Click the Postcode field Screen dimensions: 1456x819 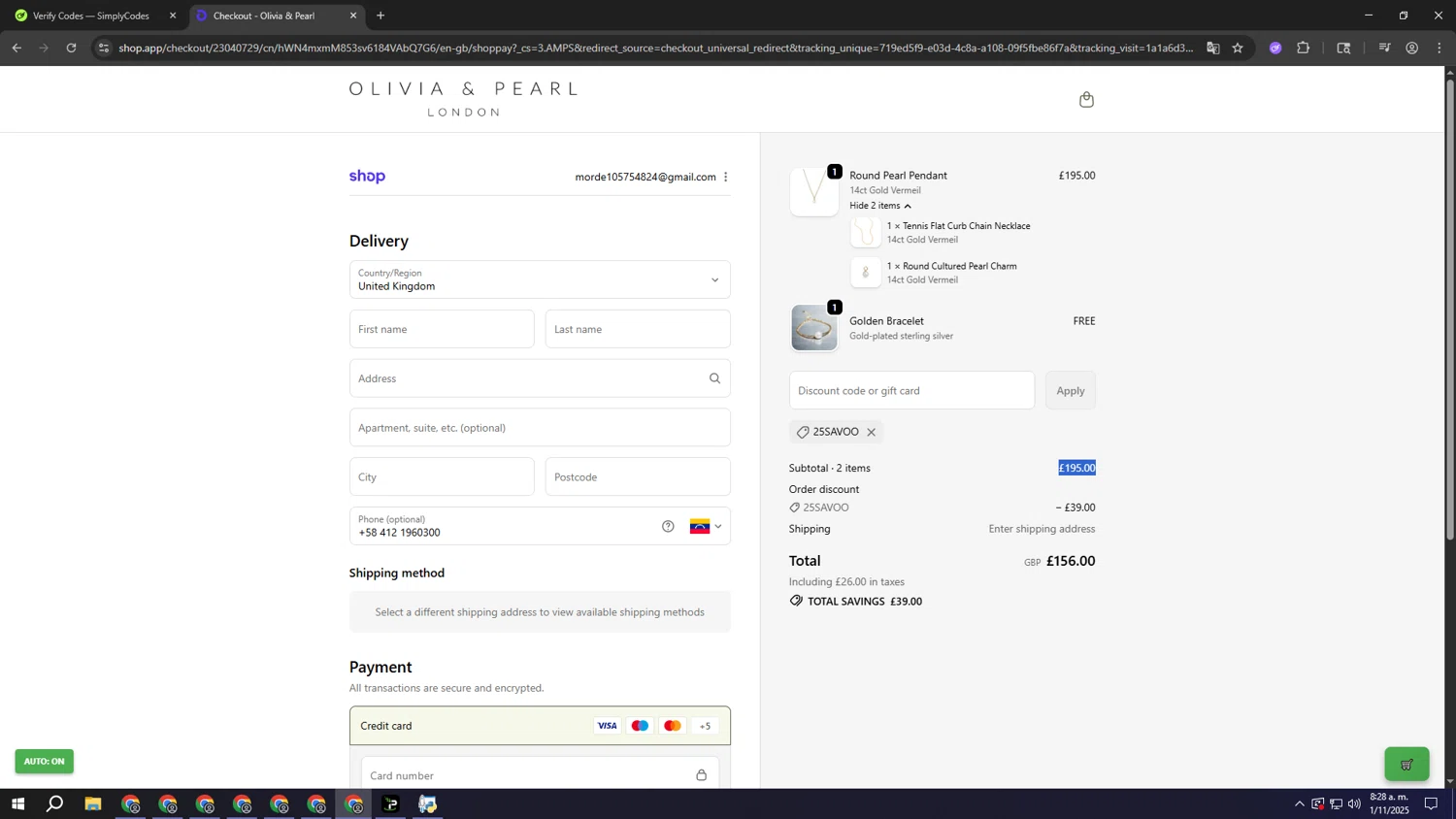pyautogui.click(x=638, y=477)
